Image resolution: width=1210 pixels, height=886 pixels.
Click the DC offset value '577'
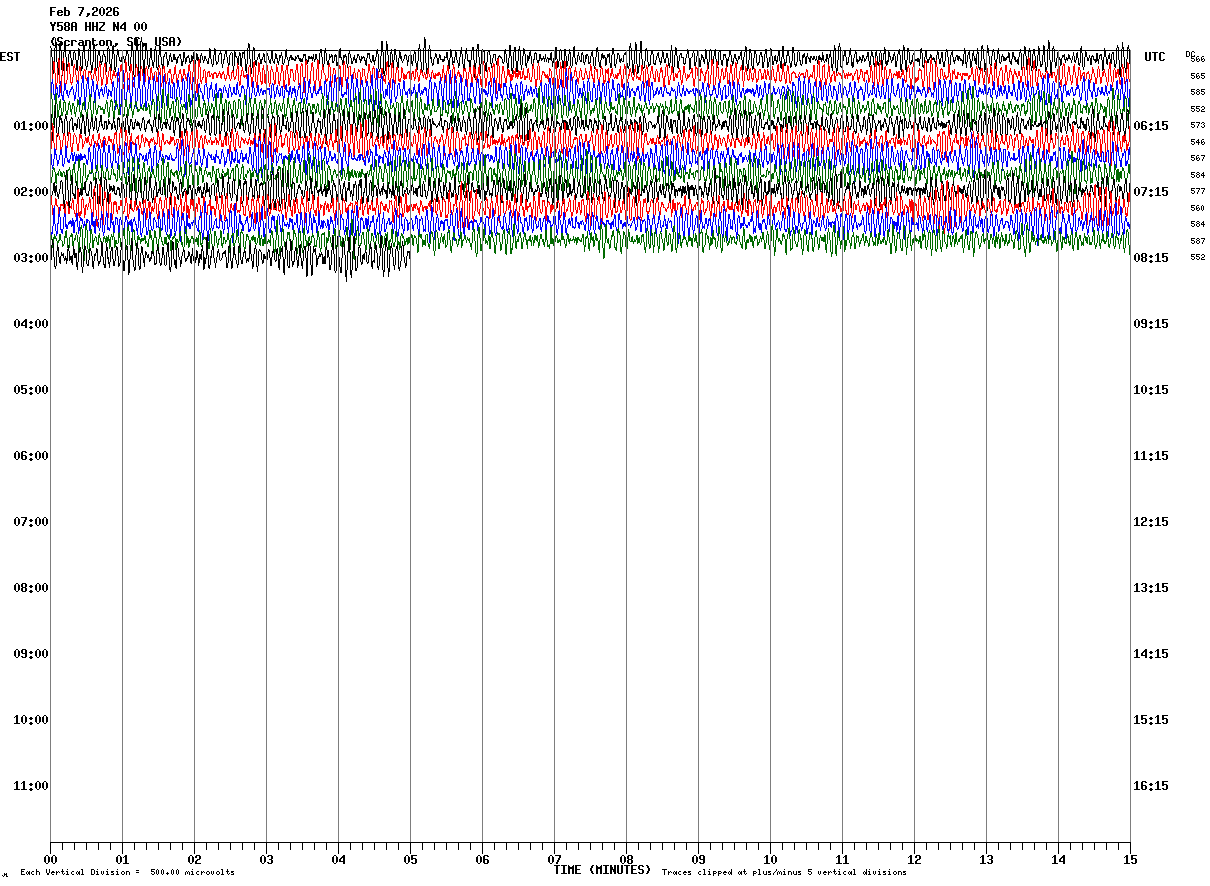pyautogui.click(x=1198, y=191)
